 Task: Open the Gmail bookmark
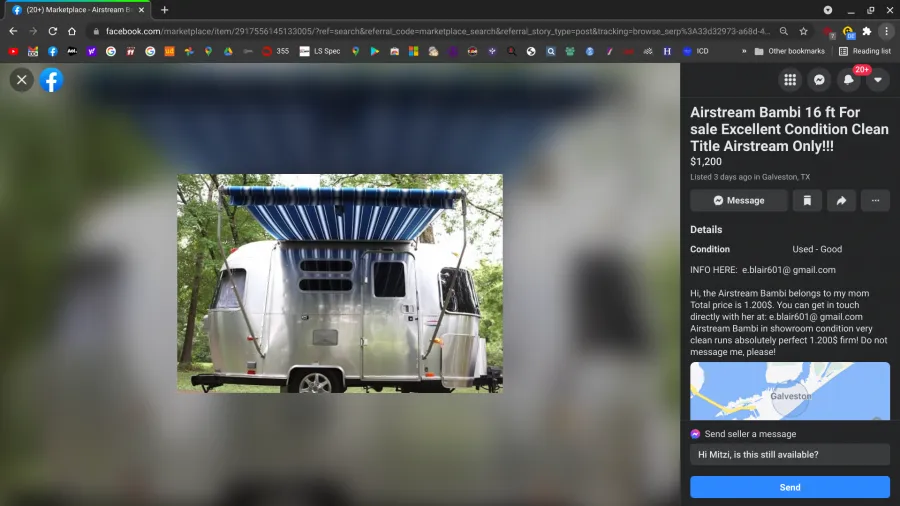33,51
